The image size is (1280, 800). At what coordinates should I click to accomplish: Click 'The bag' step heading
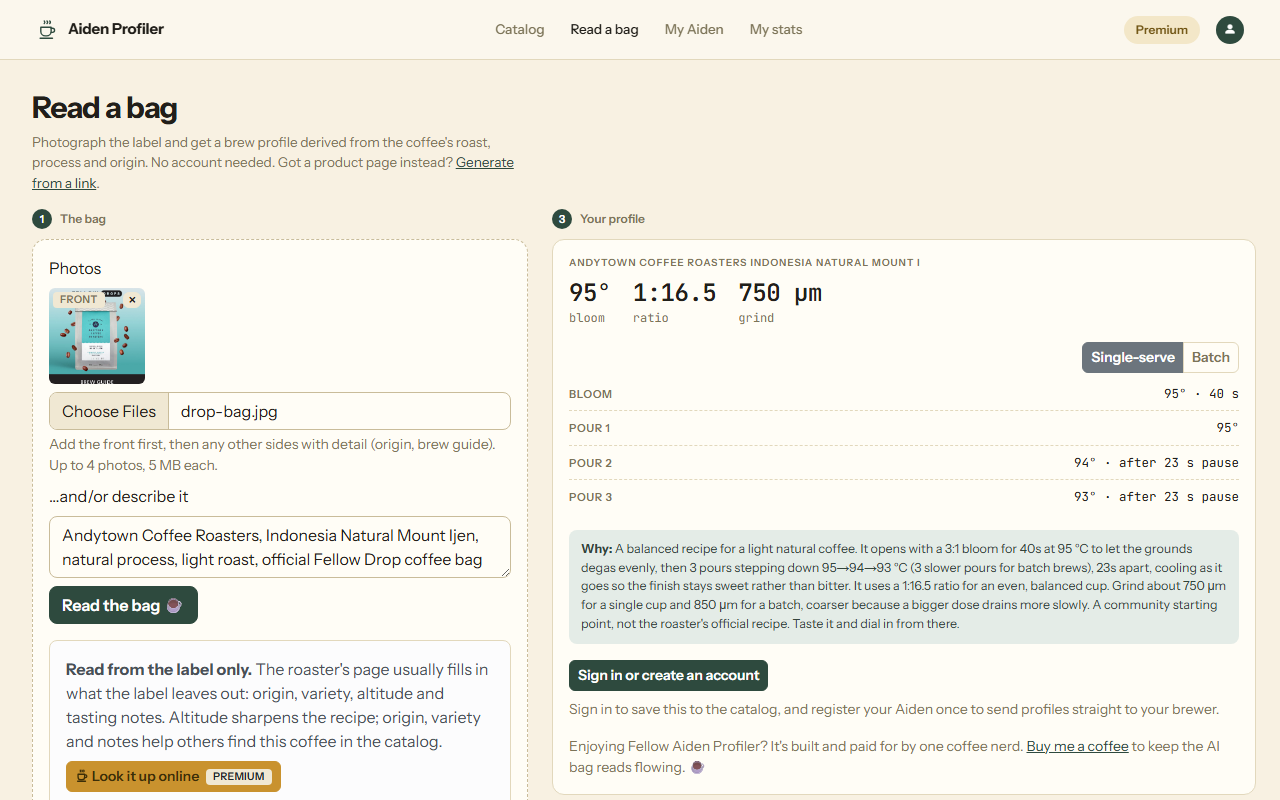pos(82,218)
